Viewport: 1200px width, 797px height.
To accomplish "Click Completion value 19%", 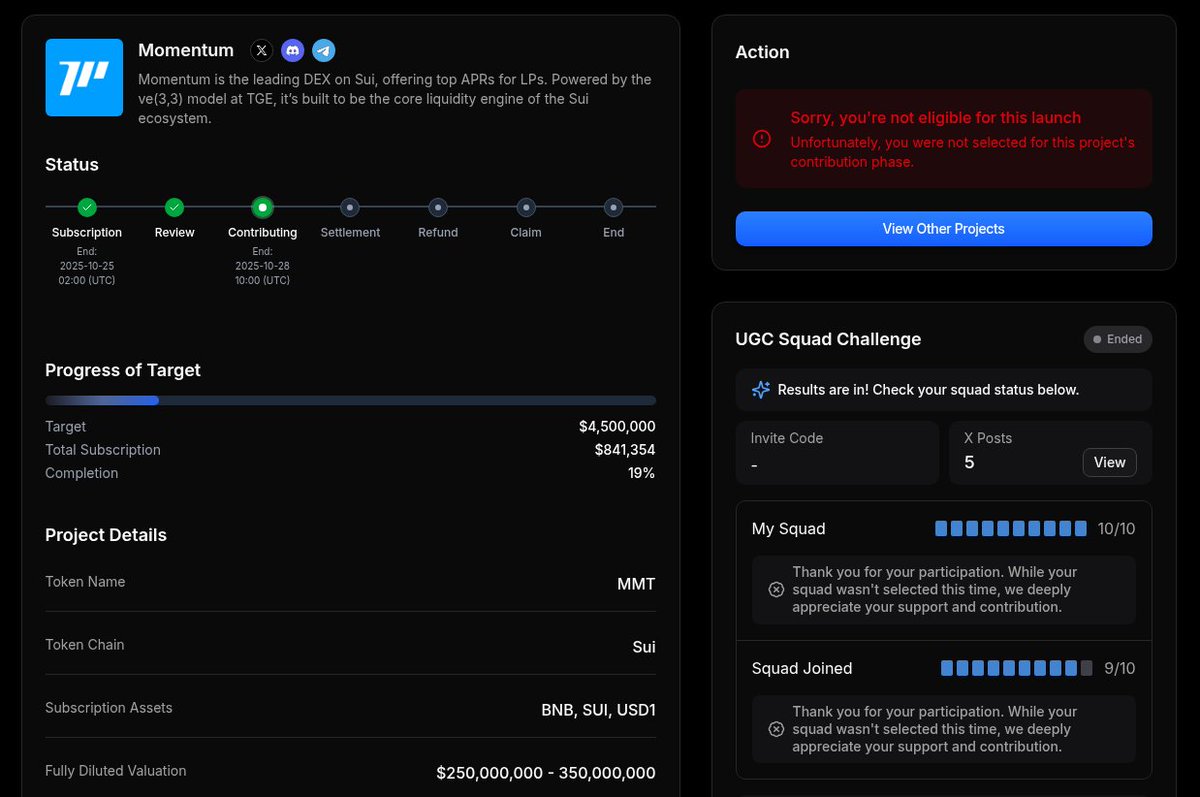I will tap(641, 473).
